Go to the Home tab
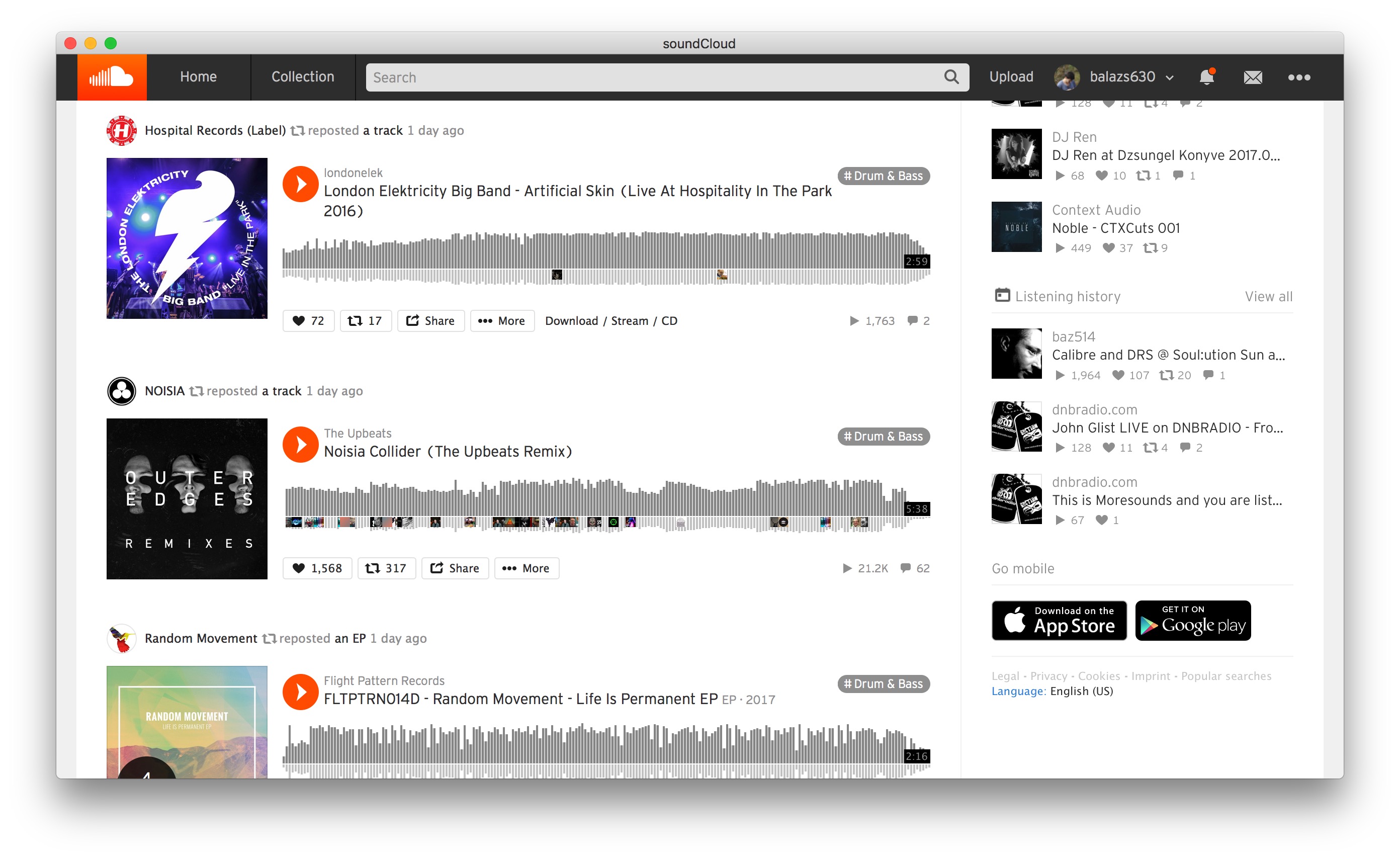 pos(198,76)
